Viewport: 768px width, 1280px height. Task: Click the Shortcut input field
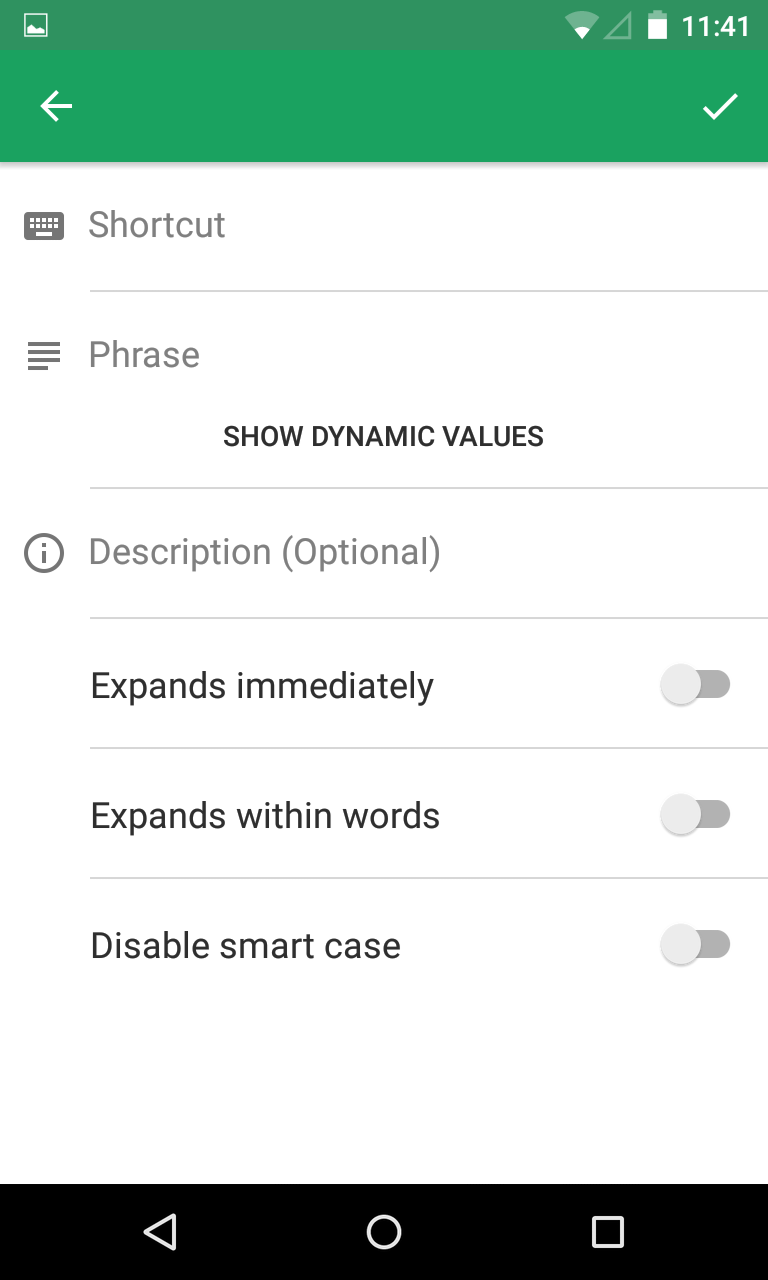coord(300,226)
